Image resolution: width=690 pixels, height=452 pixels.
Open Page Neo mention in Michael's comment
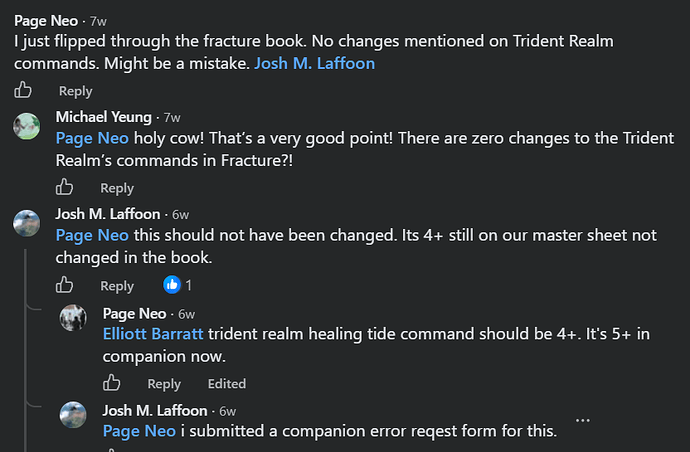coord(92,138)
